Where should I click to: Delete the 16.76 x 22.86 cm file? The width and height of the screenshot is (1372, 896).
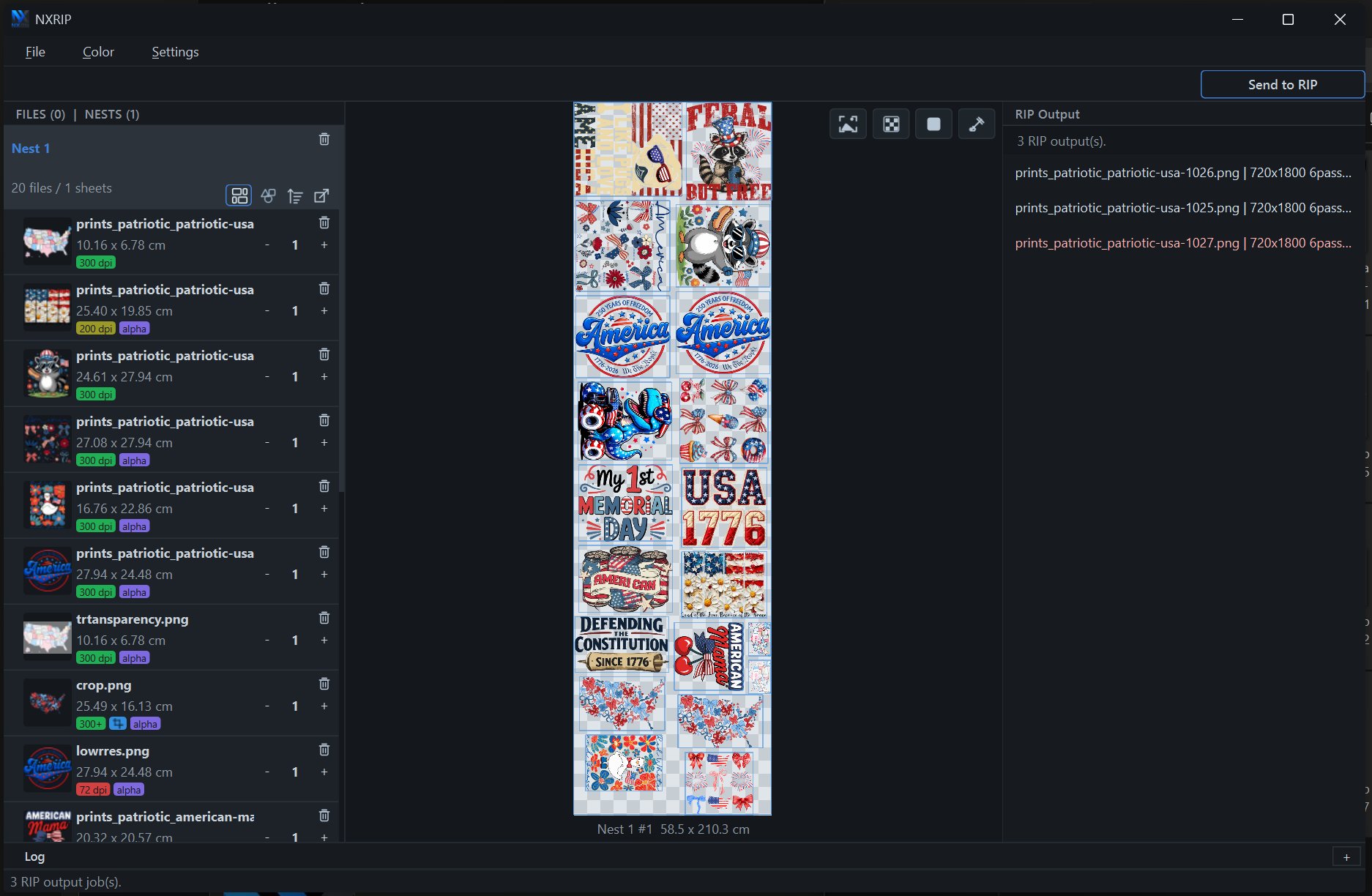click(x=324, y=486)
